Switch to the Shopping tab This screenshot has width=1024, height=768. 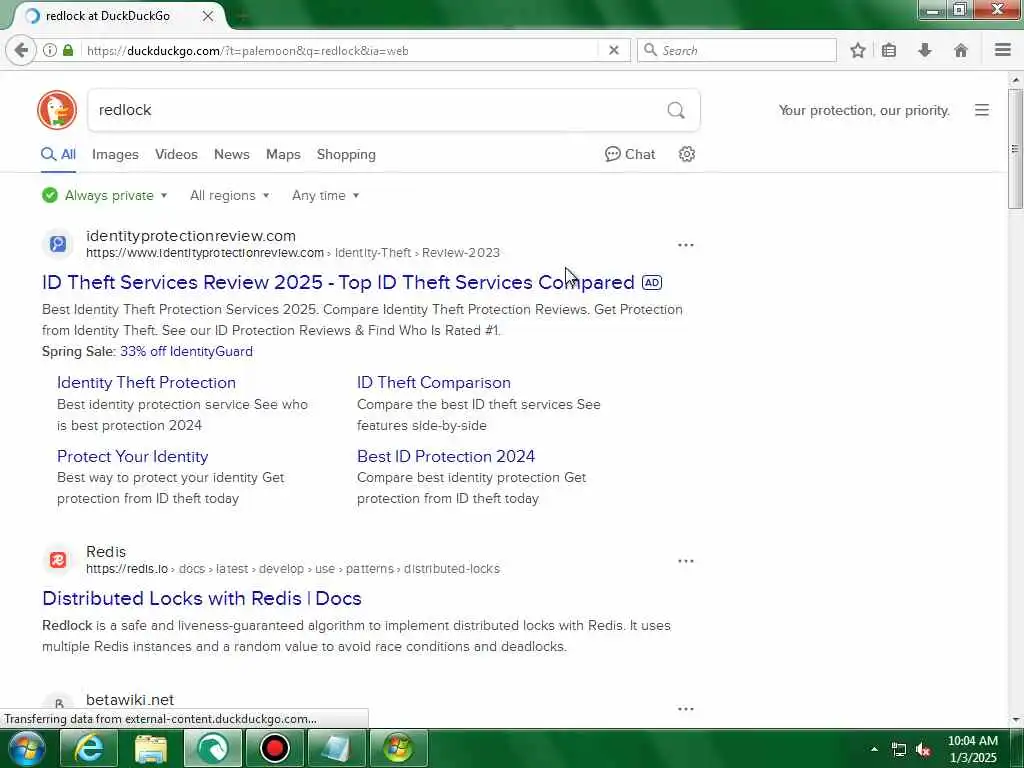346,154
